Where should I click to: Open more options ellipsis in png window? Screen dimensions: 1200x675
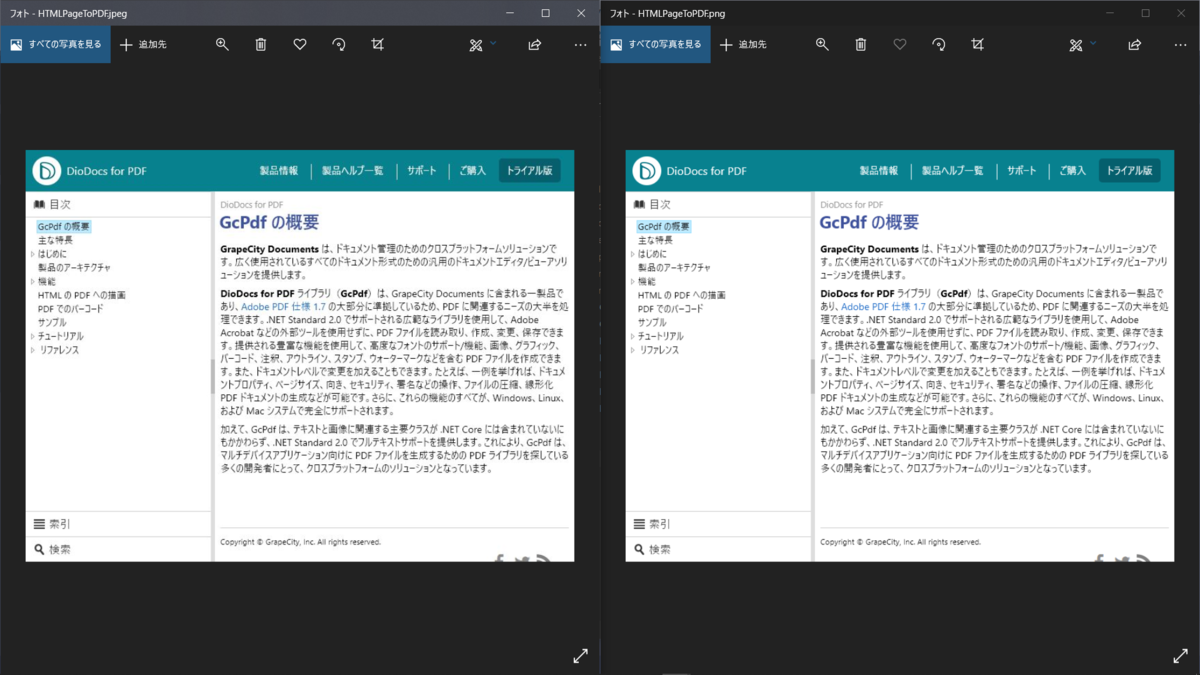point(1180,45)
